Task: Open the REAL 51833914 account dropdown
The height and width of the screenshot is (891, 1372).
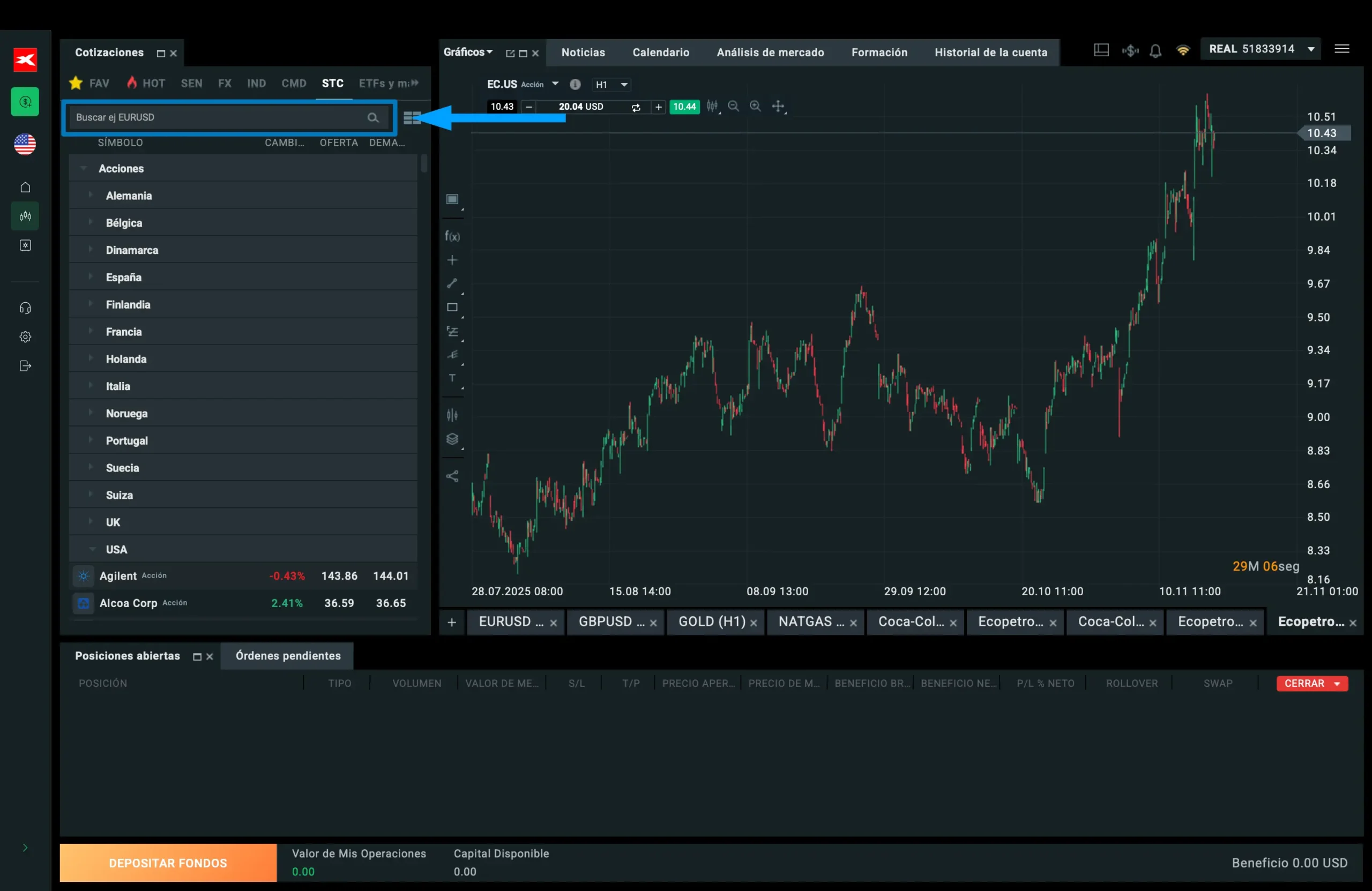Action: [x=1261, y=48]
